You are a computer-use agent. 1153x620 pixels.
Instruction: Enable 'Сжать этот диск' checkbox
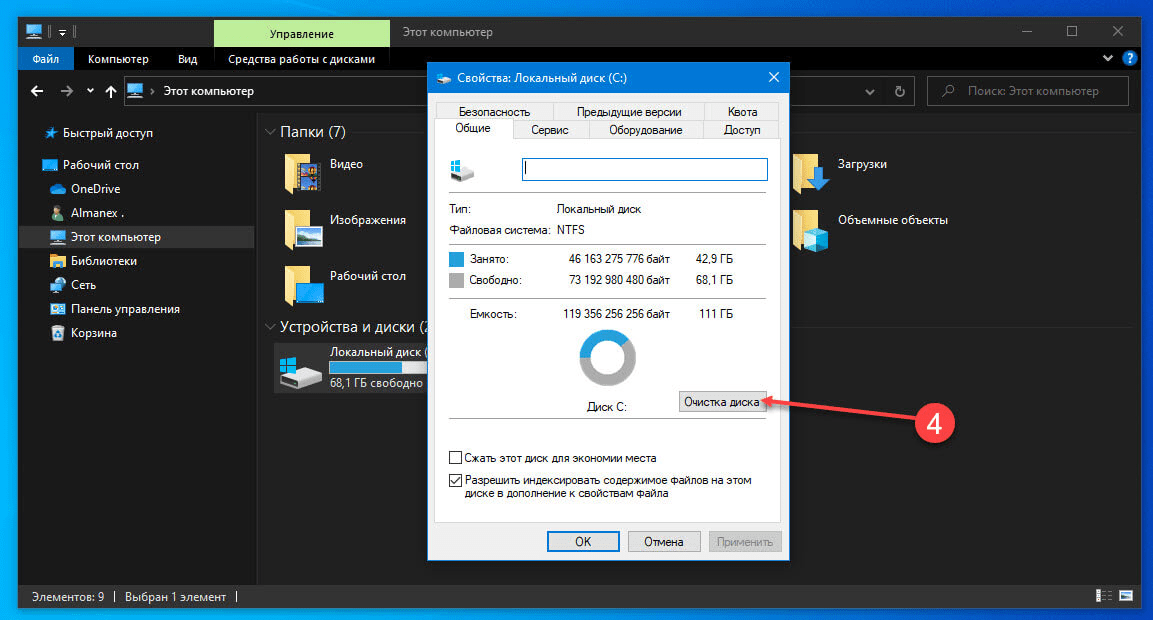pyautogui.click(x=456, y=458)
